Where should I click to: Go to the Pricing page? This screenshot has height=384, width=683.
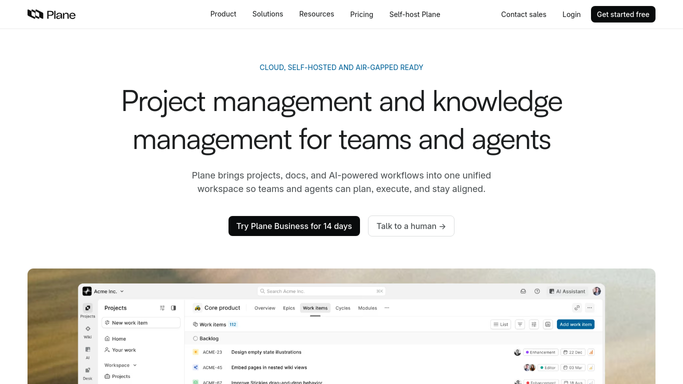[362, 14]
